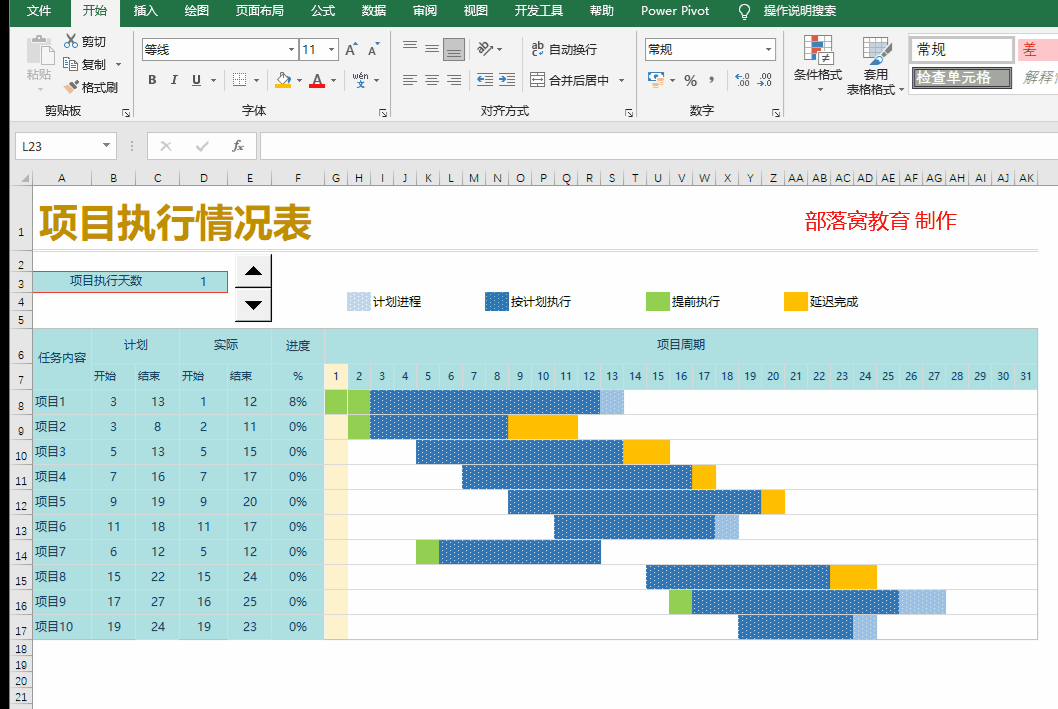Click accounting number format icon

tap(656, 80)
